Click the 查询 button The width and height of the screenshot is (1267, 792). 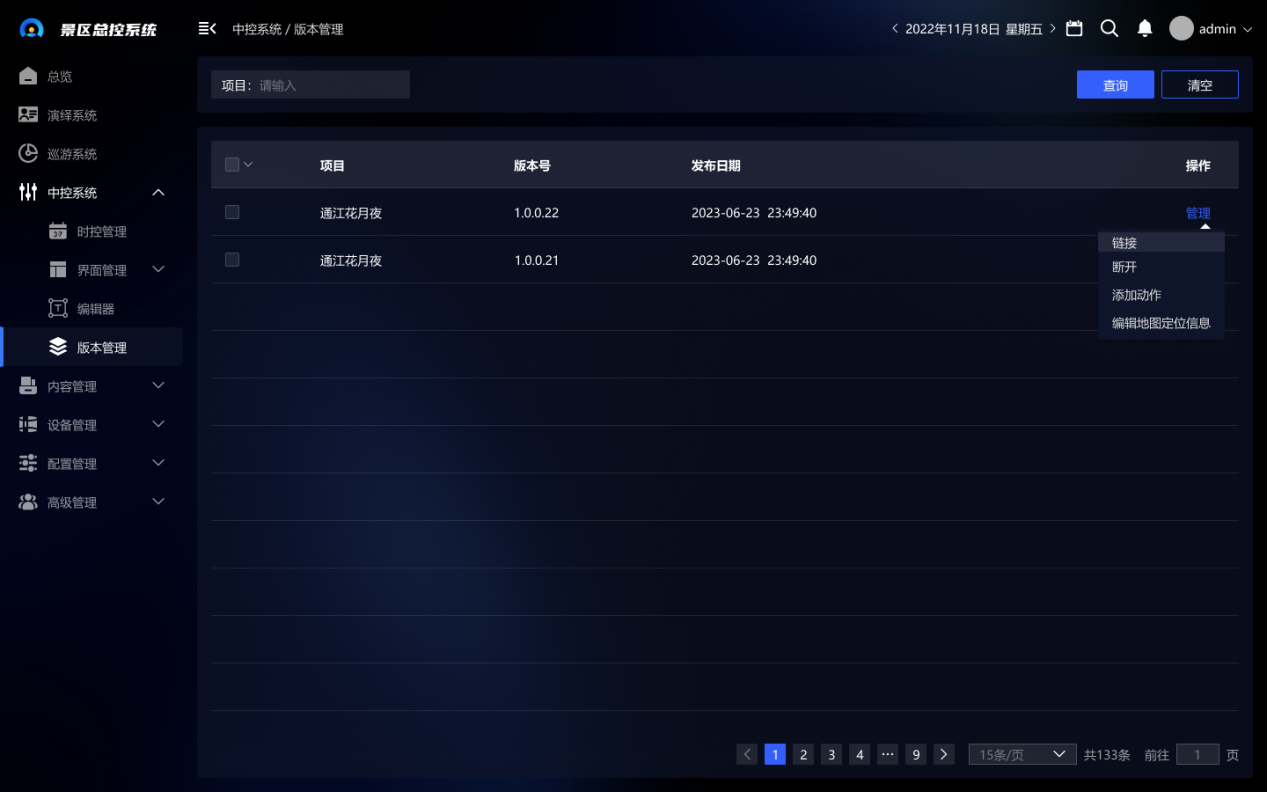pyautogui.click(x=1115, y=85)
